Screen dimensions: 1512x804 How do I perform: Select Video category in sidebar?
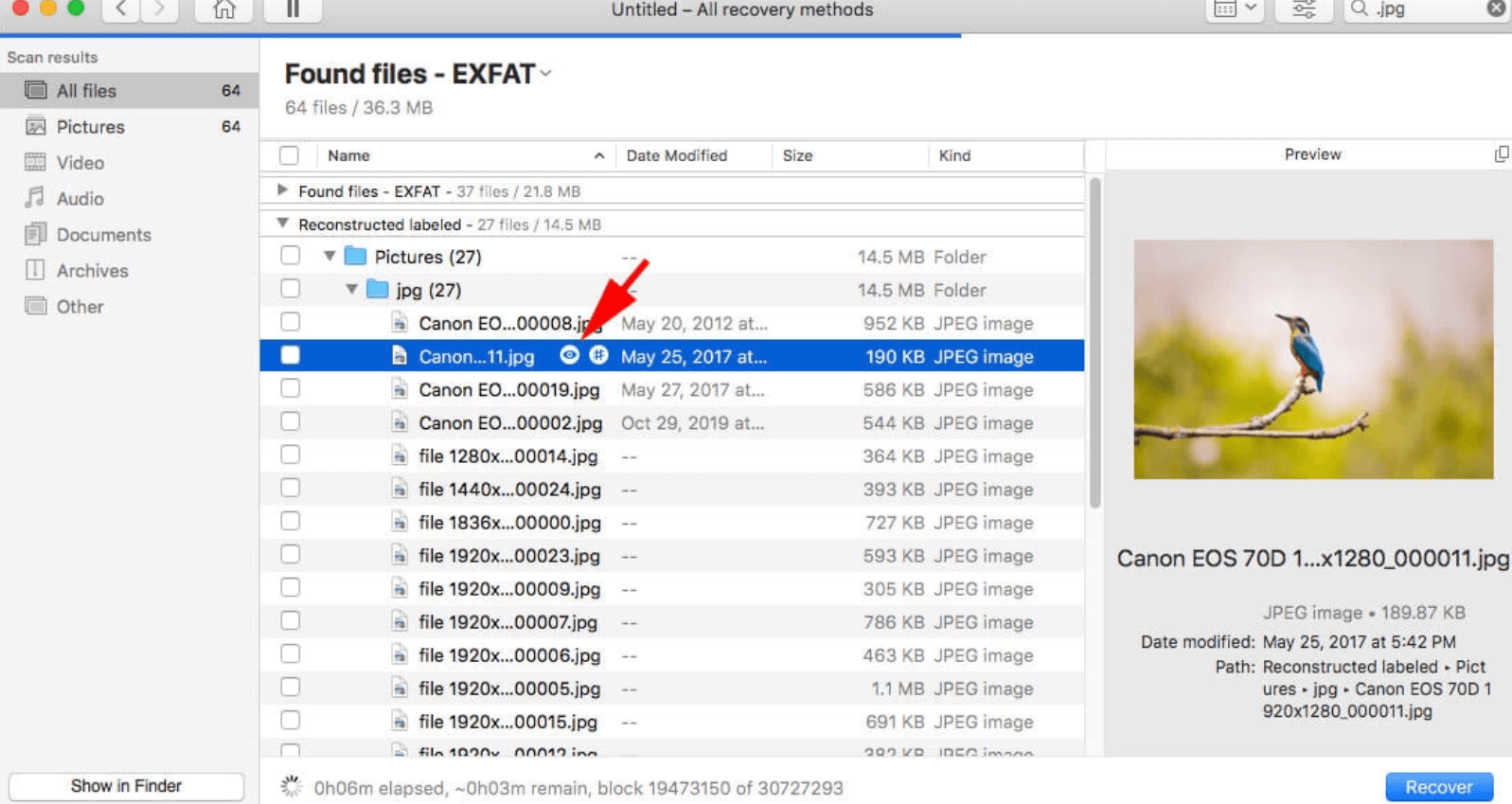point(130,163)
